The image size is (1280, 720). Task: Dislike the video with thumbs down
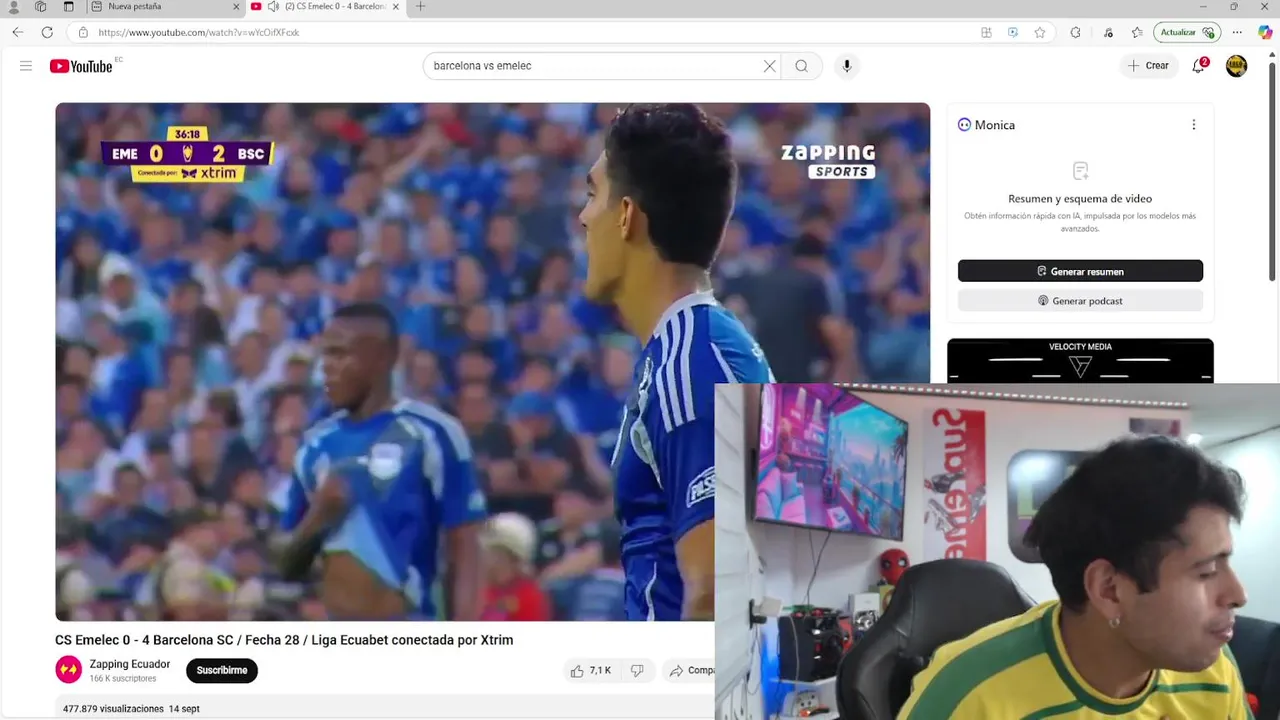637,671
